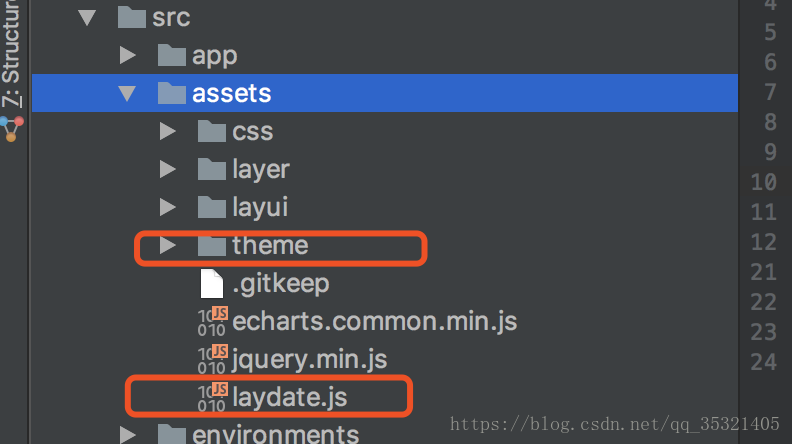Screen dimensions: 792x444
Task: Click the css folder icon
Action: (212, 131)
